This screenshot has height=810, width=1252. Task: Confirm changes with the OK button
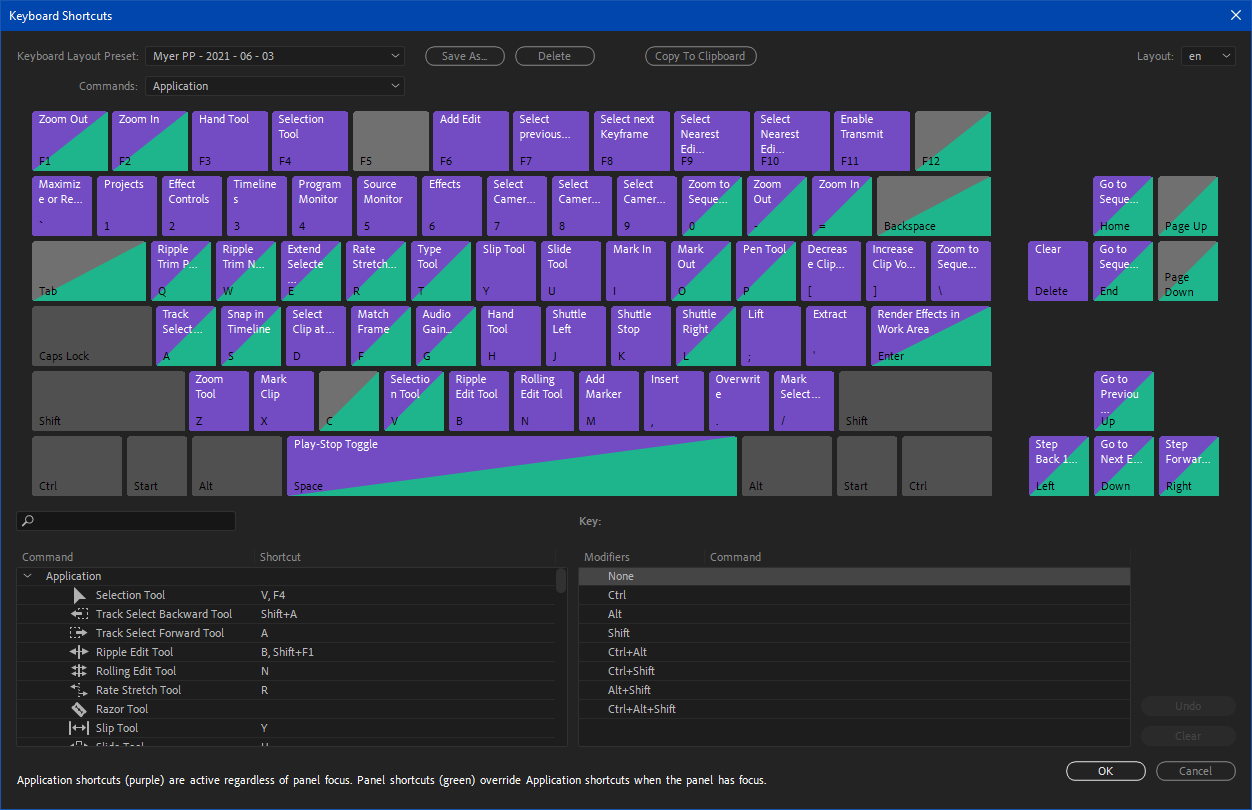[x=1105, y=770]
